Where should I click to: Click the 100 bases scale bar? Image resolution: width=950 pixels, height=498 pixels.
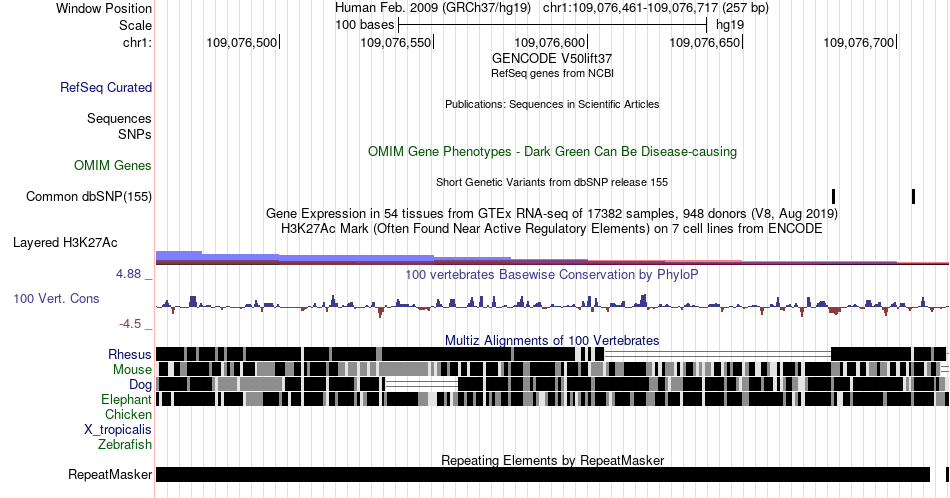click(x=553, y=25)
